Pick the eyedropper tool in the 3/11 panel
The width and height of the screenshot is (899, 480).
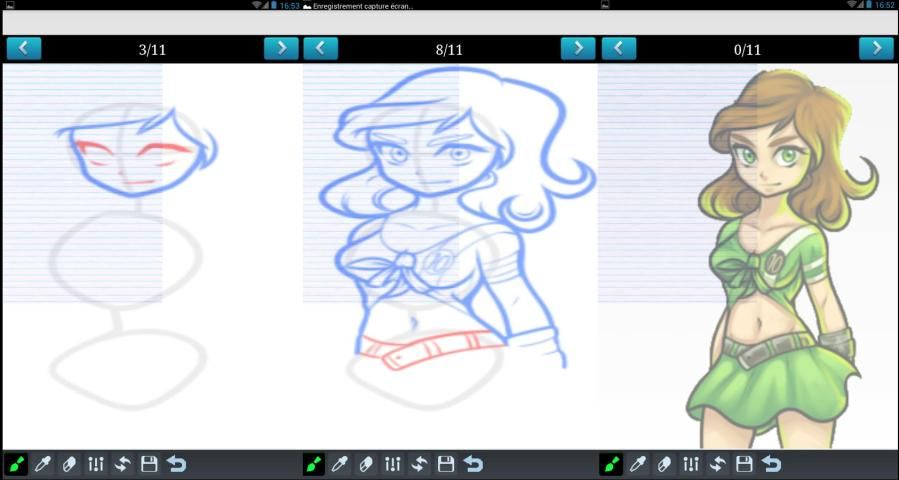click(43, 464)
